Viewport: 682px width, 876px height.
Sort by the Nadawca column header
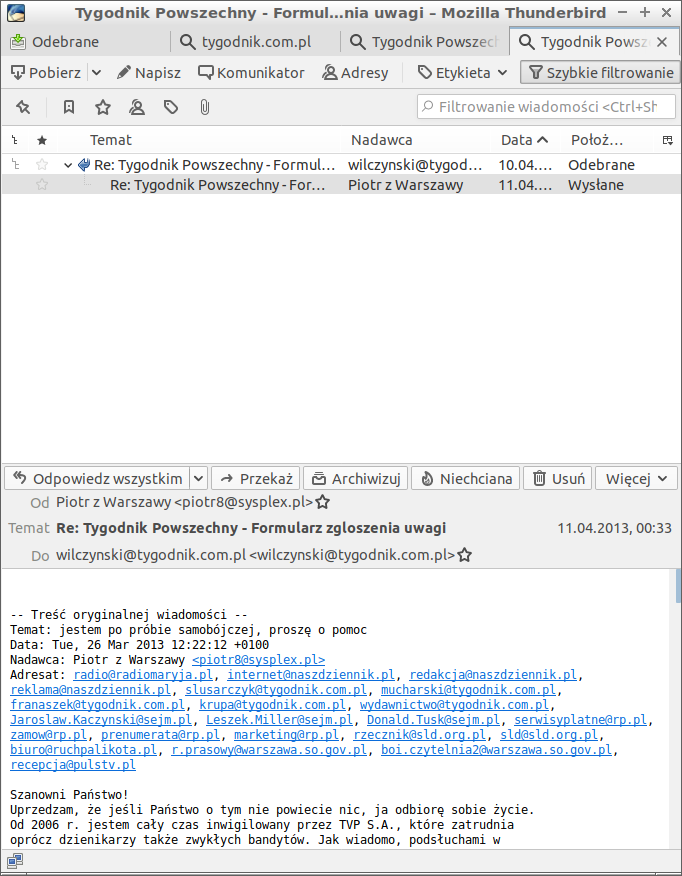418,140
